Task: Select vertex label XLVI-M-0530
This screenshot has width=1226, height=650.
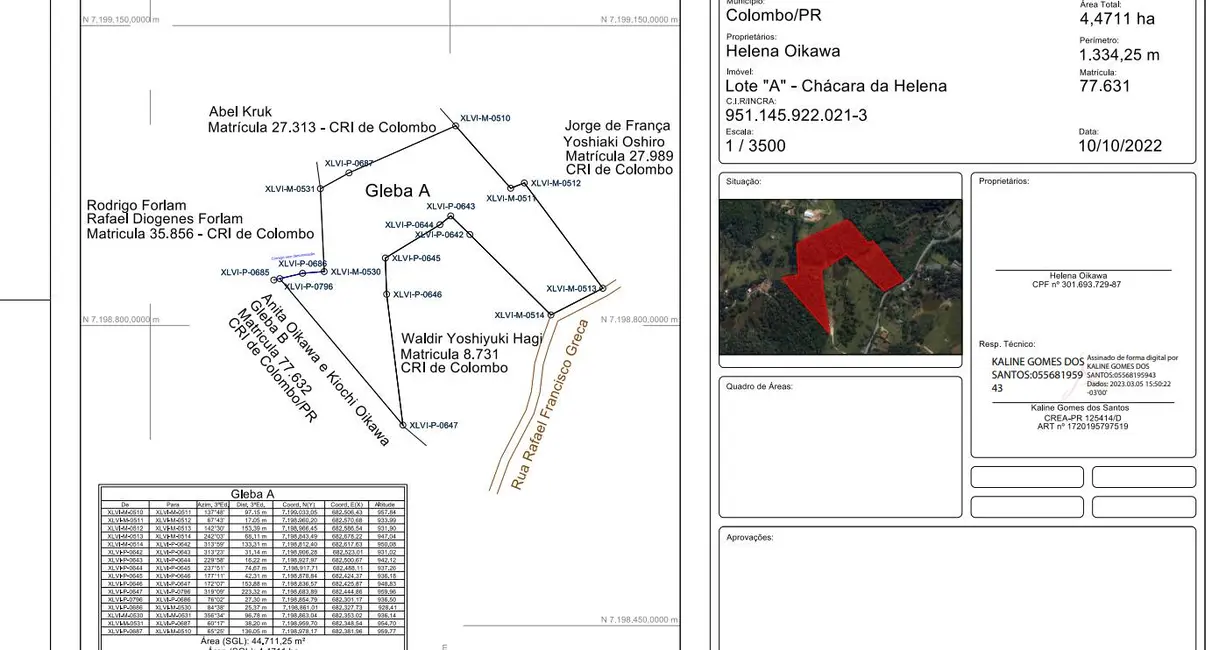Action: [x=356, y=272]
